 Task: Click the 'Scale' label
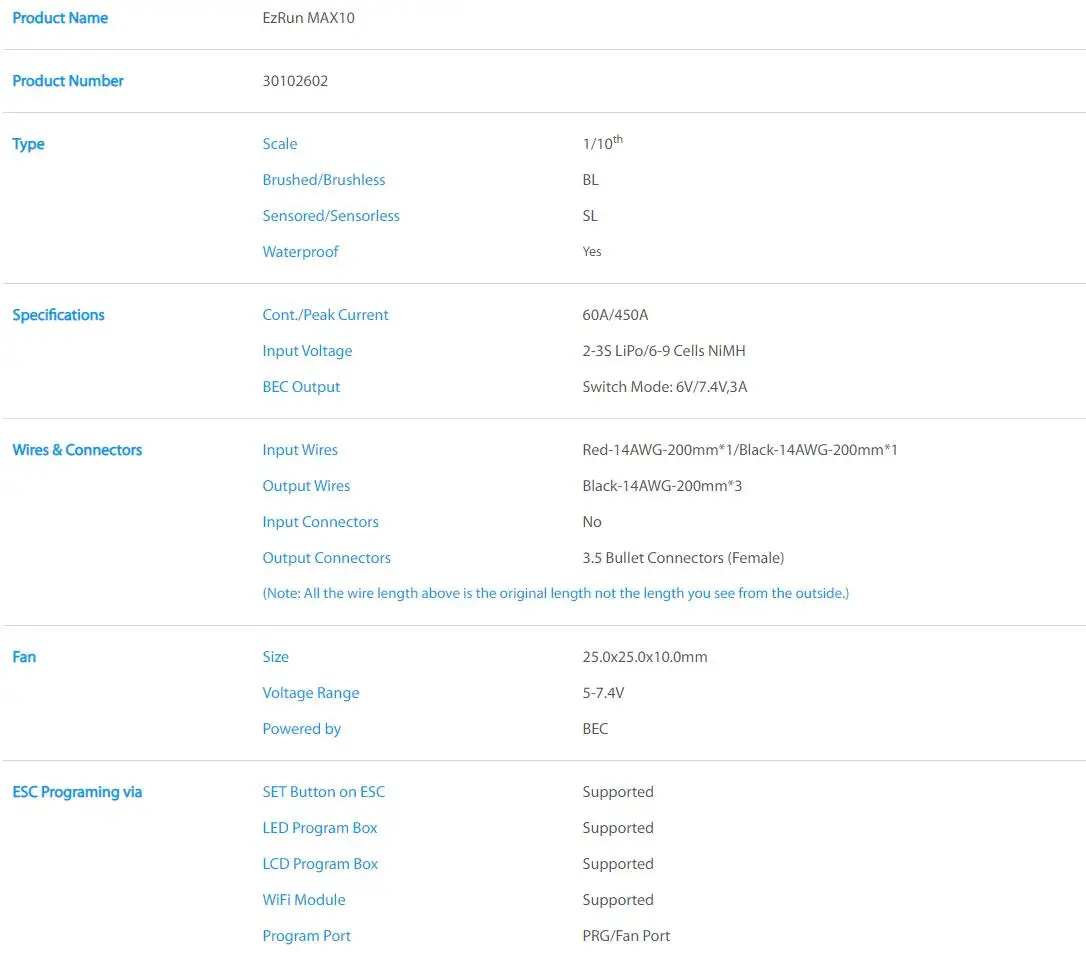(280, 144)
